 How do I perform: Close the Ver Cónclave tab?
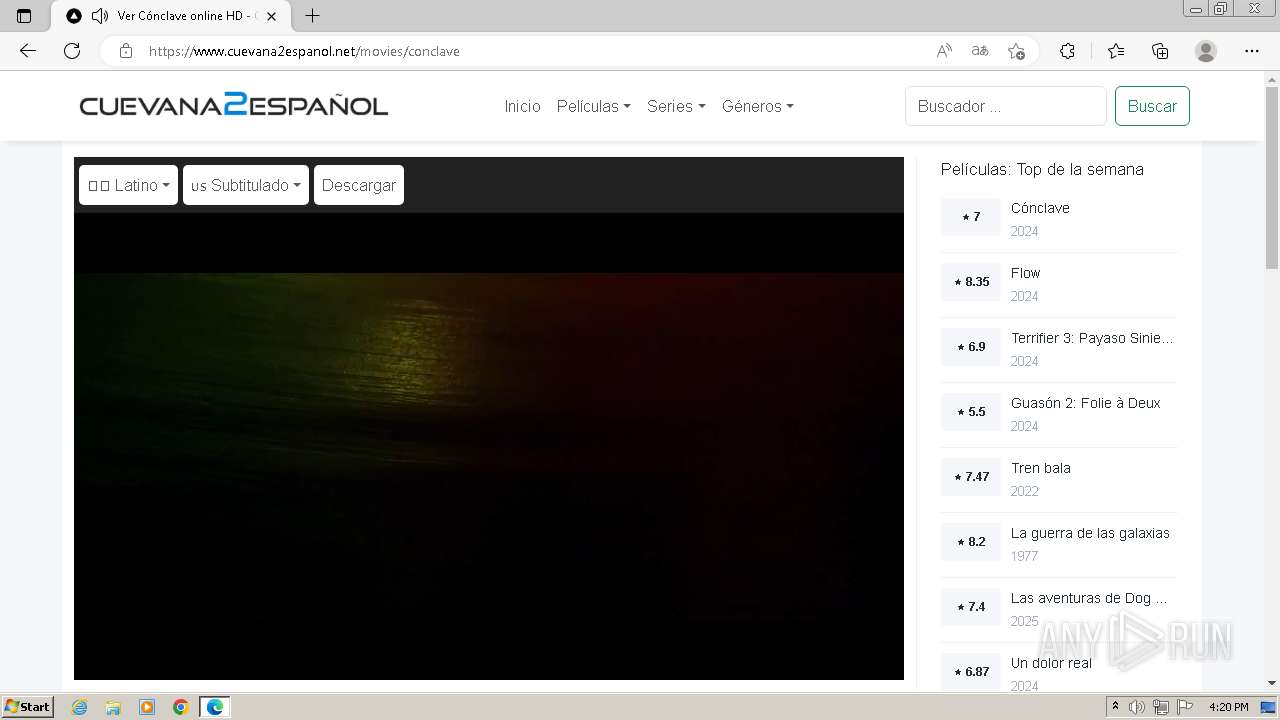pos(271,16)
